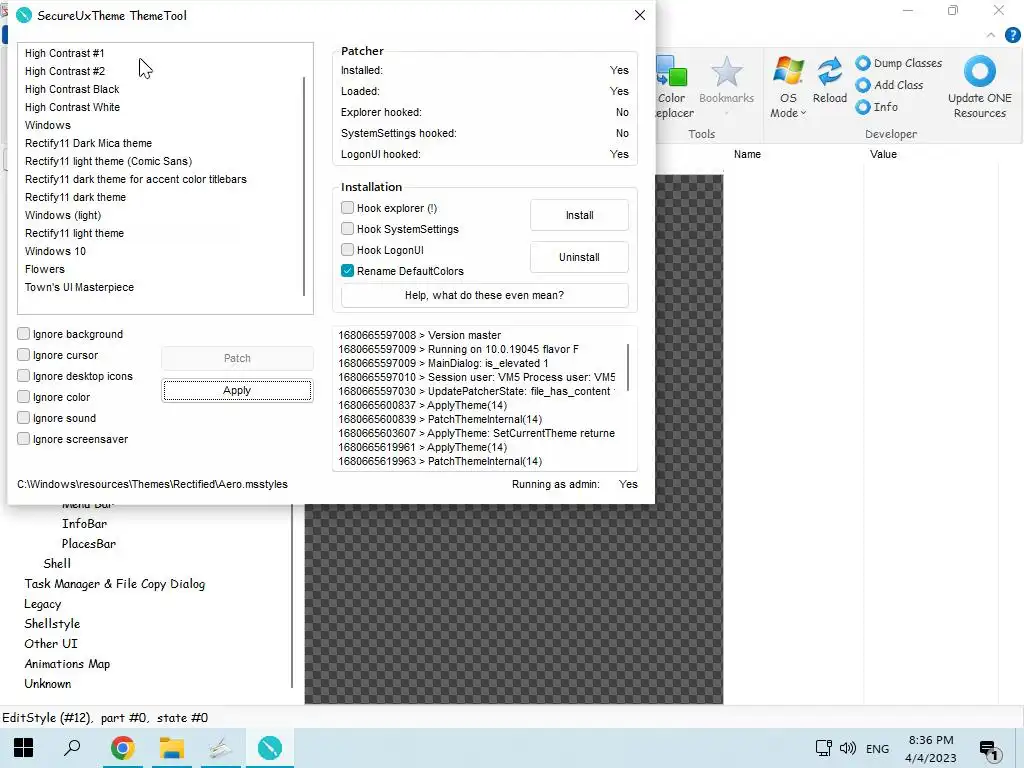1024x768 pixels.
Task: Open the Color Replacer tool
Action: click(673, 89)
